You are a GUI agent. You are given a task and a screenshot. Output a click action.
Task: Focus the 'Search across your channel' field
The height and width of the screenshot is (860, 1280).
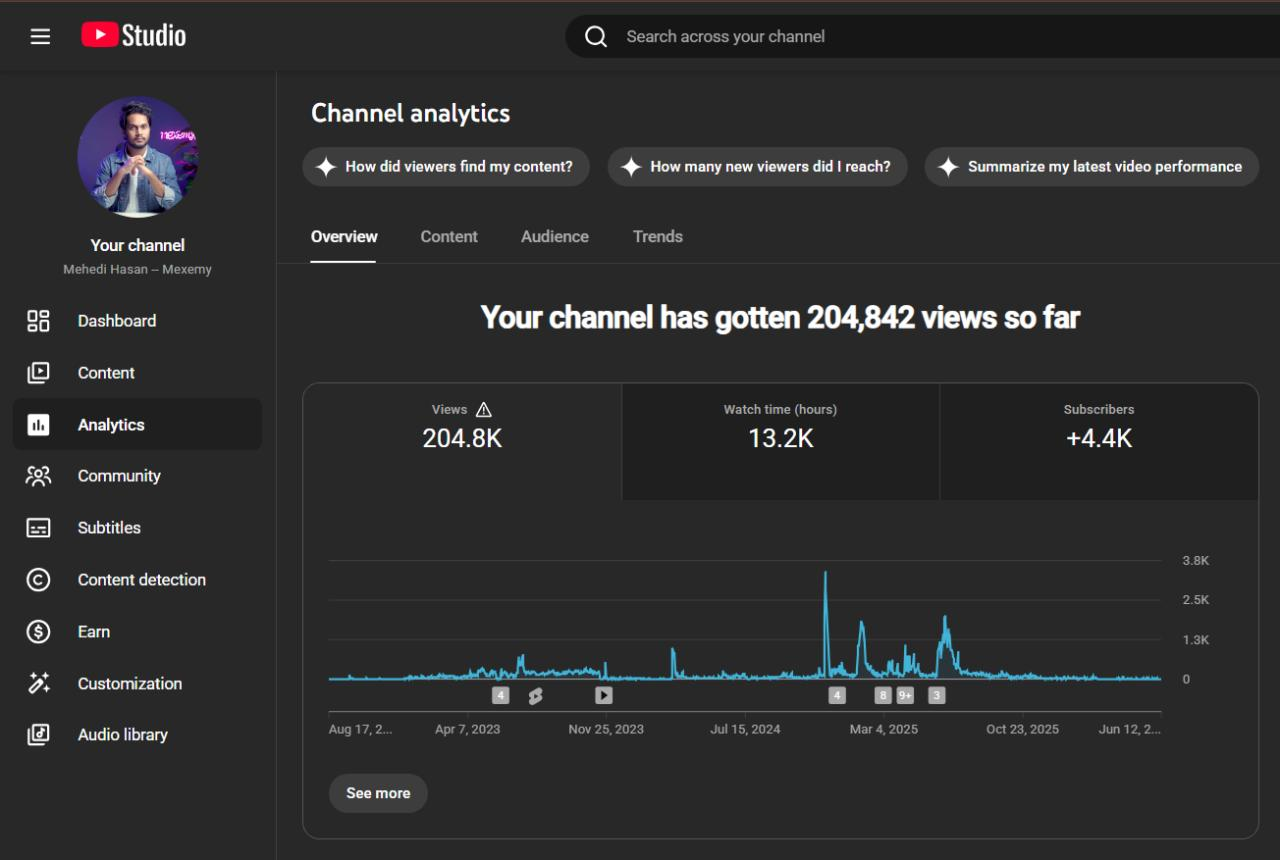click(925, 37)
